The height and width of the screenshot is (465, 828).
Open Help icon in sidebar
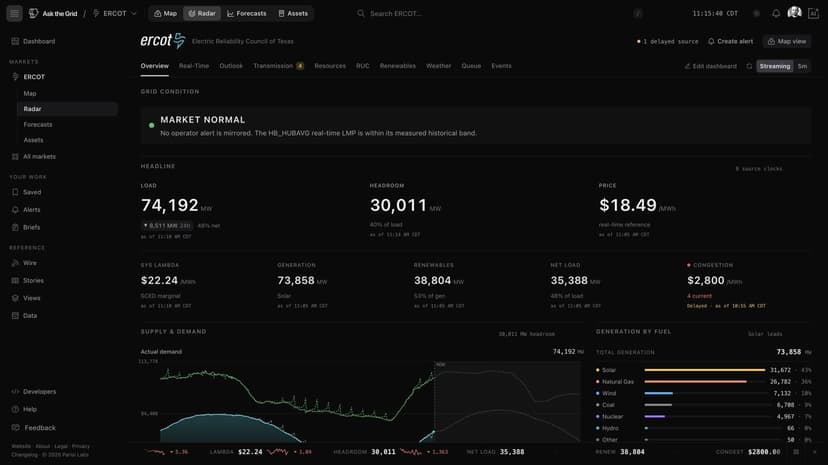point(15,409)
